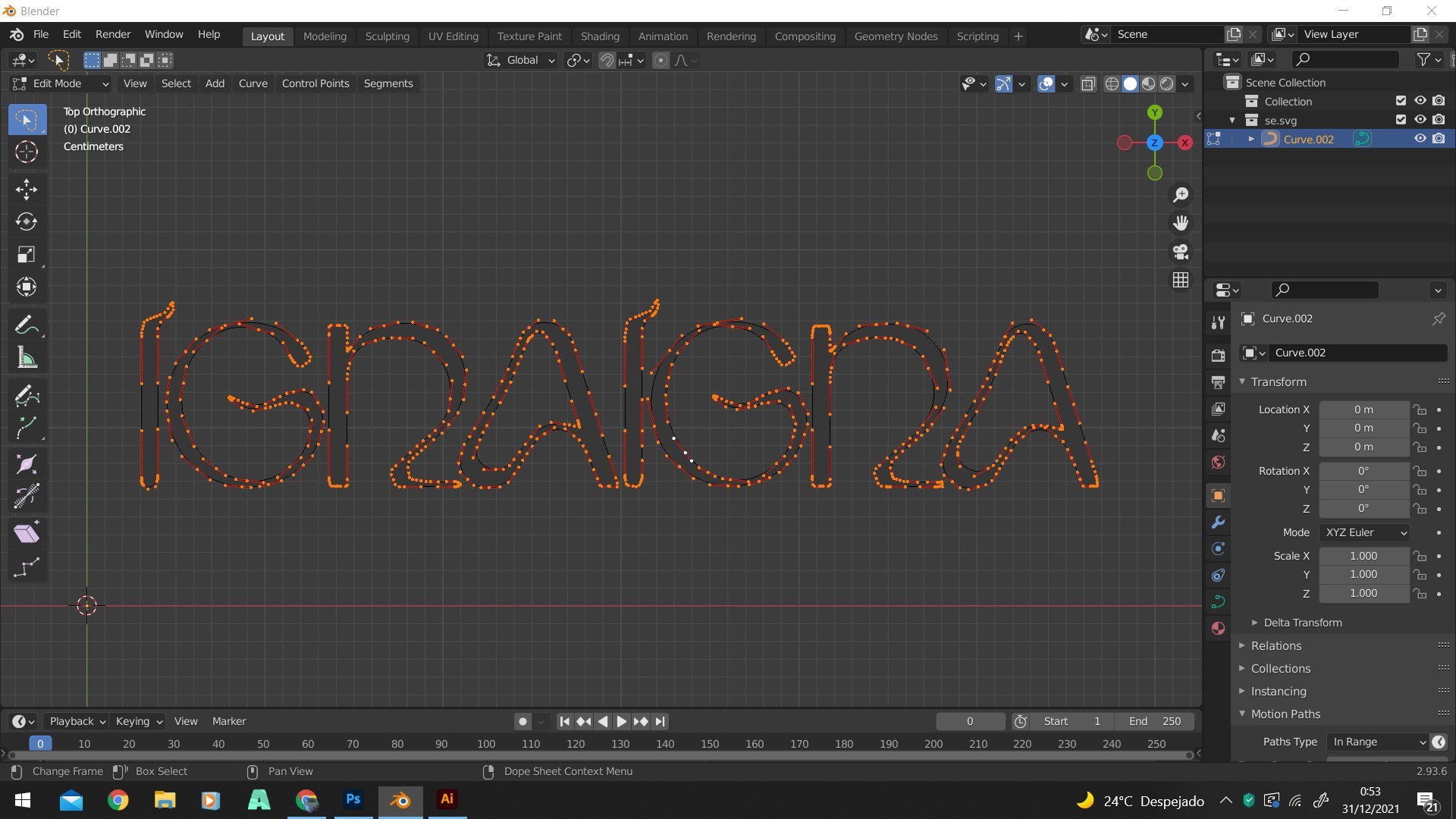Select the Rotate tool

pos(27,222)
